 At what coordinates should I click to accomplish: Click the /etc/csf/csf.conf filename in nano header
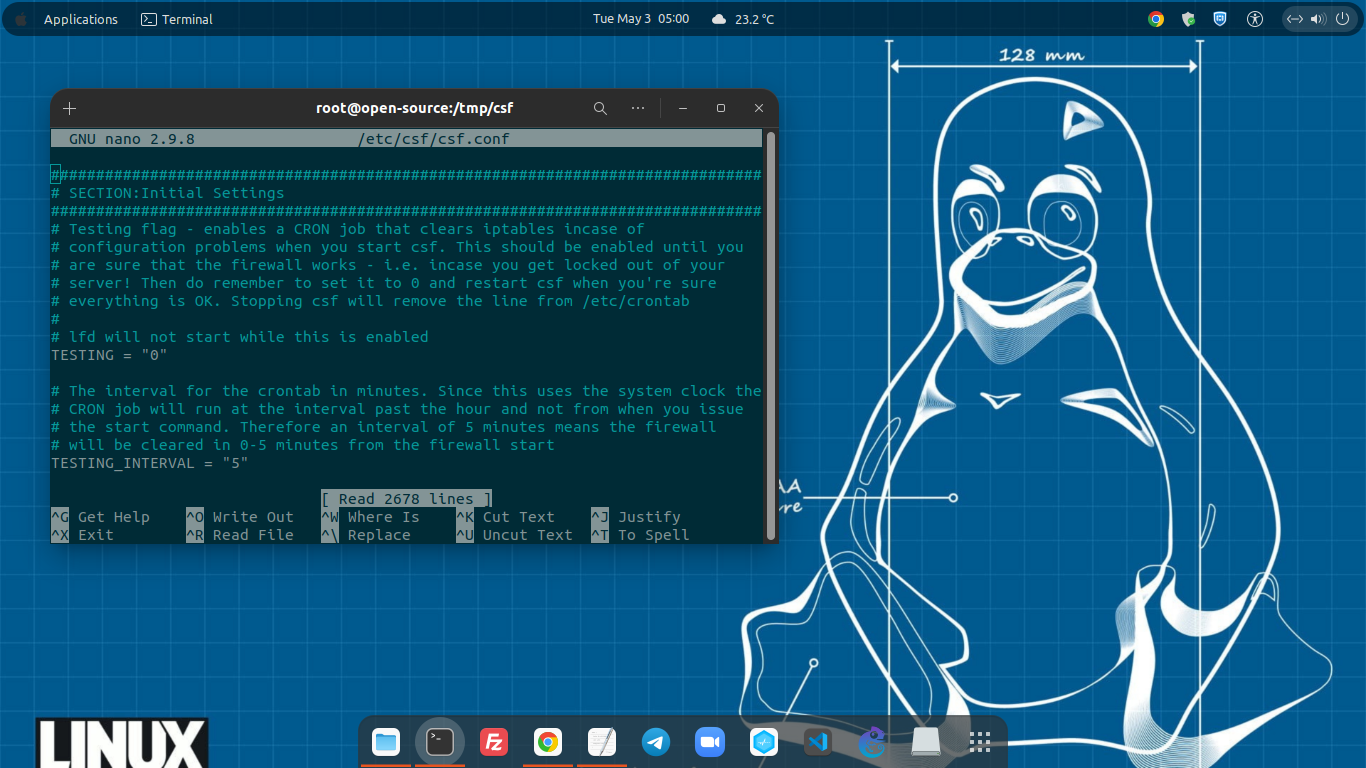coord(433,139)
